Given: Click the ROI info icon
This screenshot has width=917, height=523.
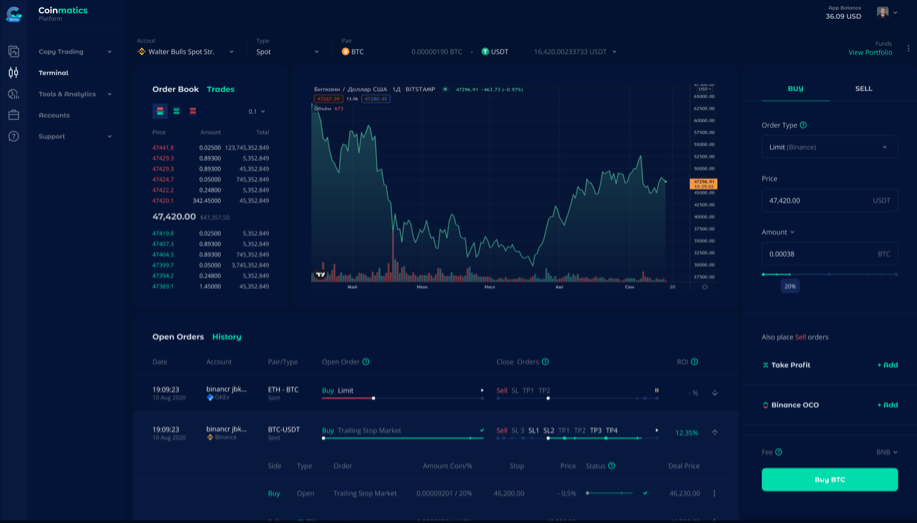Looking at the screenshot, I should pos(694,362).
